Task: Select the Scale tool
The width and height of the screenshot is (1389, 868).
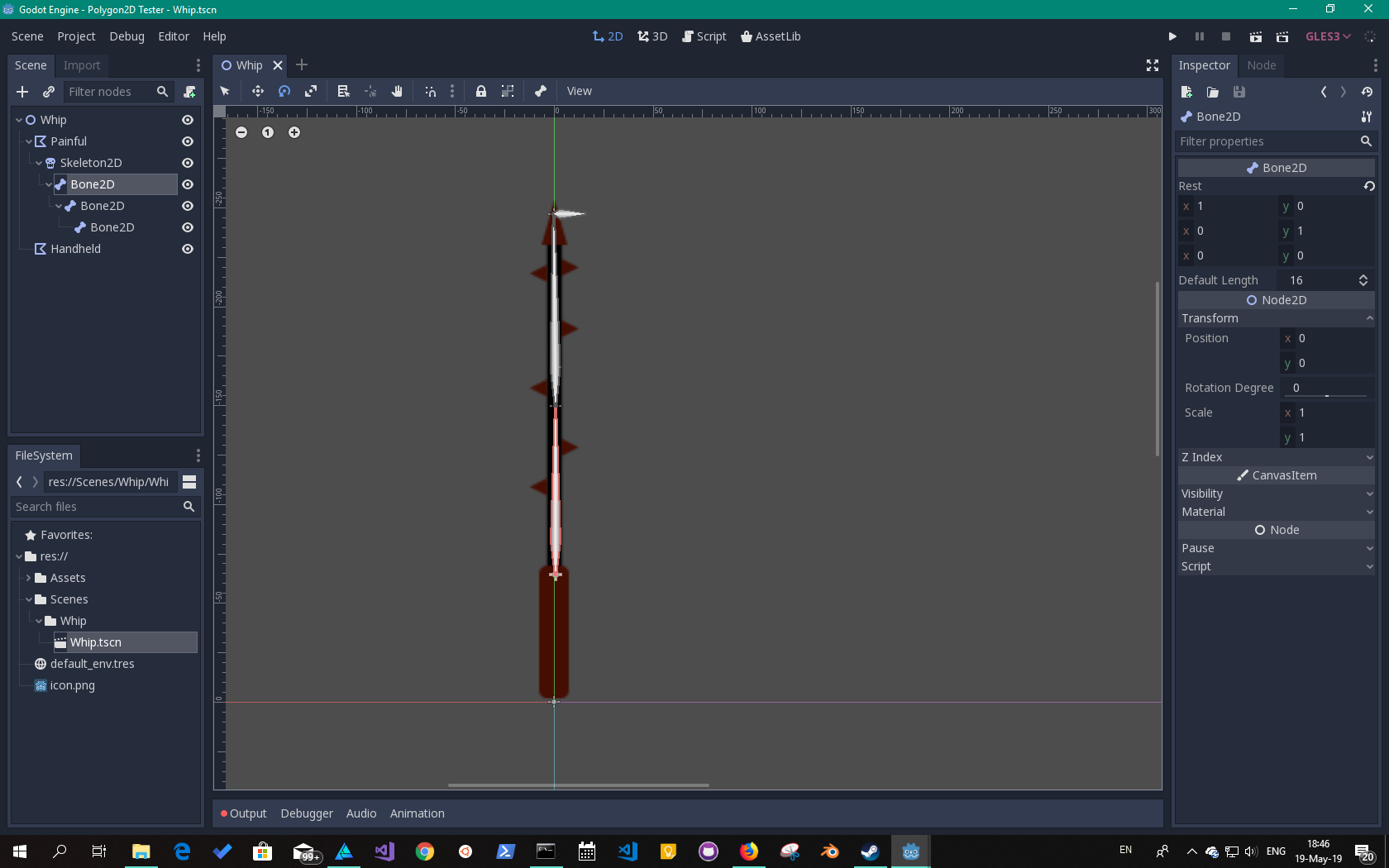Action: 311,91
